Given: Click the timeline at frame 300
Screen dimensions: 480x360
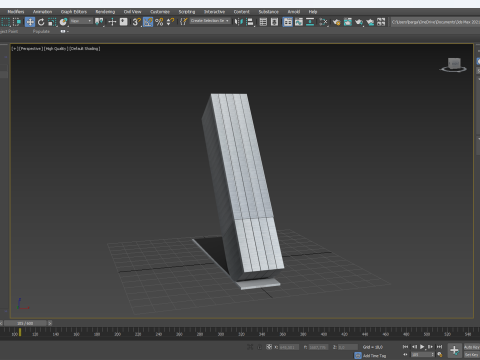Looking at the screenshot, I should [x=221, y=334].
